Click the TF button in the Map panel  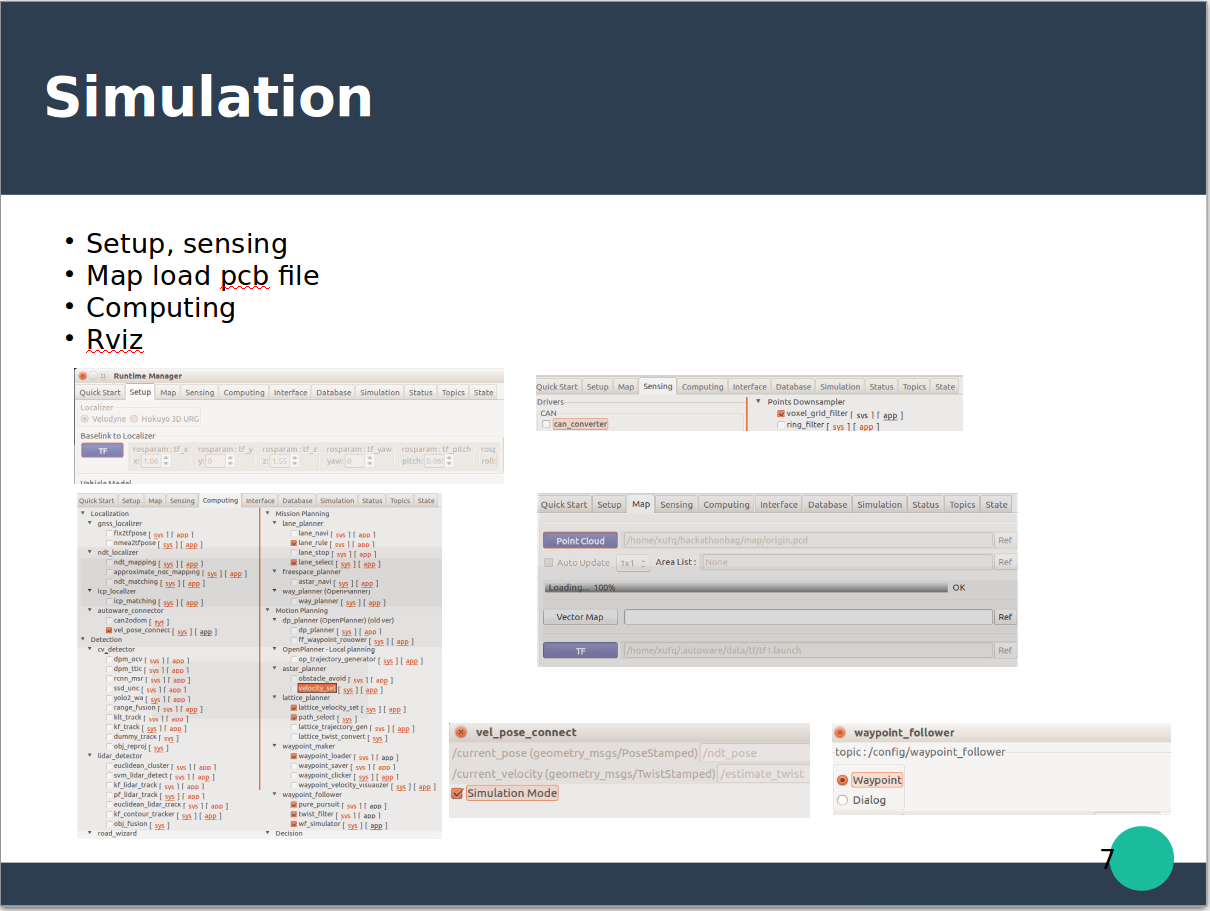coord(580,651)
